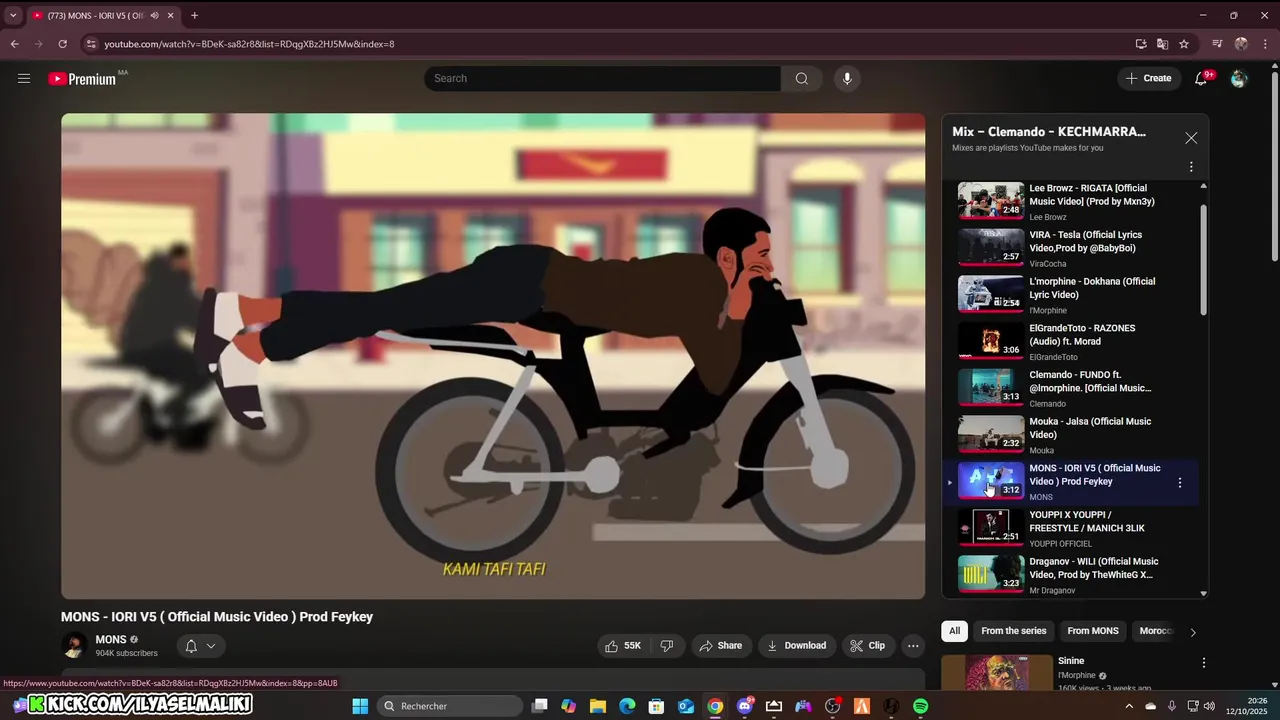This screenshot has width=1280, height=720.
Task: Open File Explorer from the taskbar
Action: tap(598, 706)
